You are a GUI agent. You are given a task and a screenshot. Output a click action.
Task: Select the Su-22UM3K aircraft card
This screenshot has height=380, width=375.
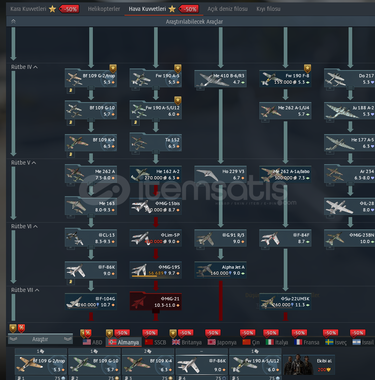pyautogui.click(x=285, y=302)
